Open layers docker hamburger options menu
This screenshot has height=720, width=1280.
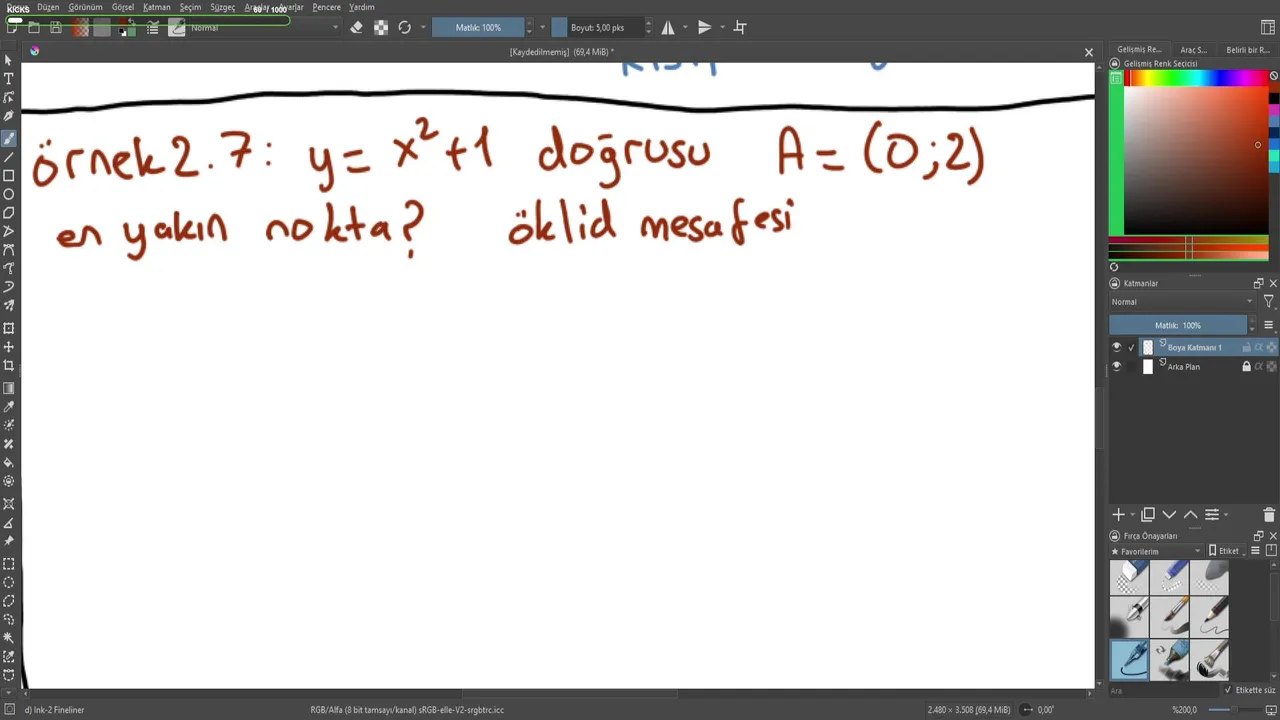pyautogui.click(x=1269, y=325)
